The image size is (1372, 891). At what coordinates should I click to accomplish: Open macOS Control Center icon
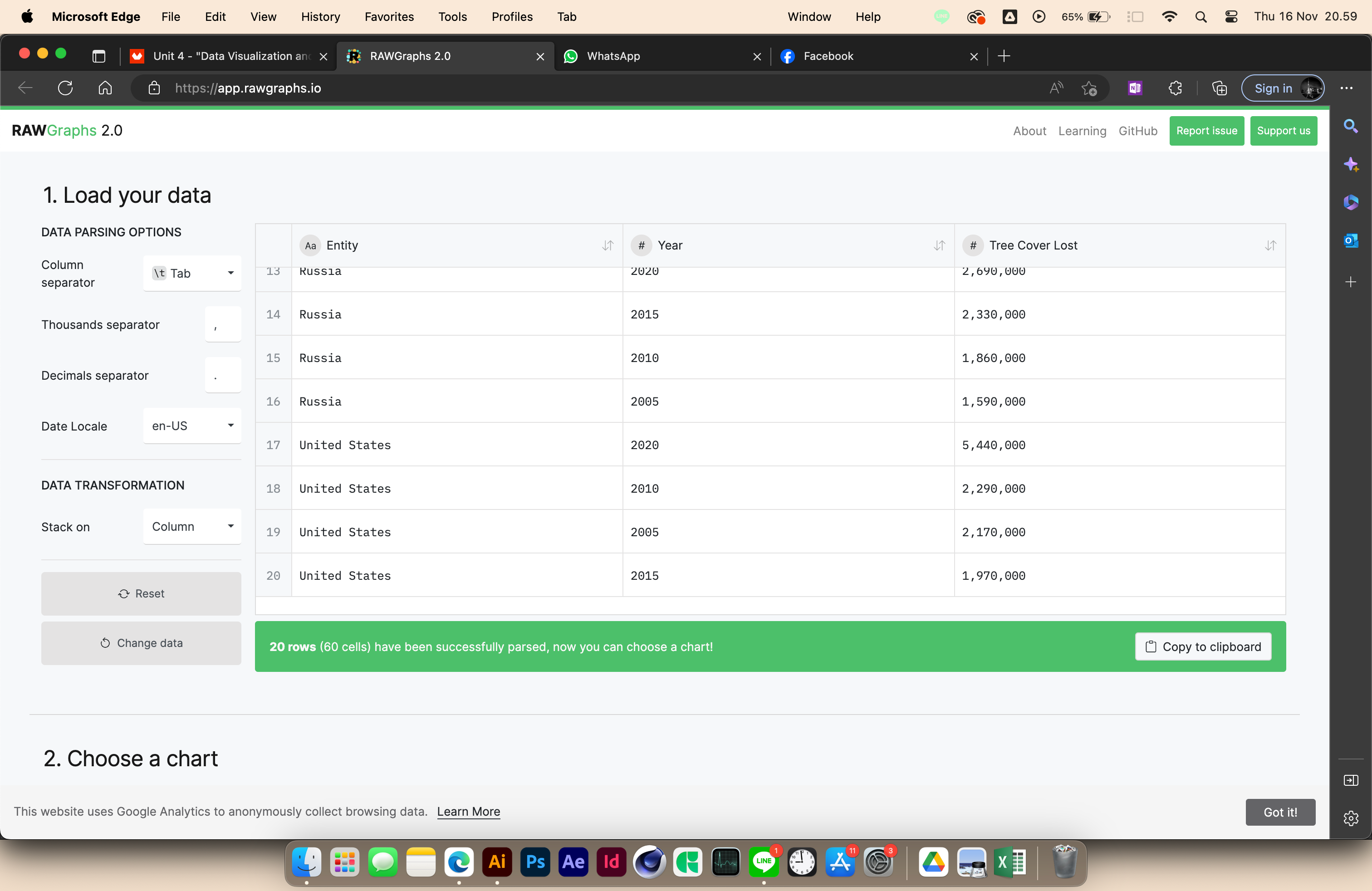point(1231,17)
